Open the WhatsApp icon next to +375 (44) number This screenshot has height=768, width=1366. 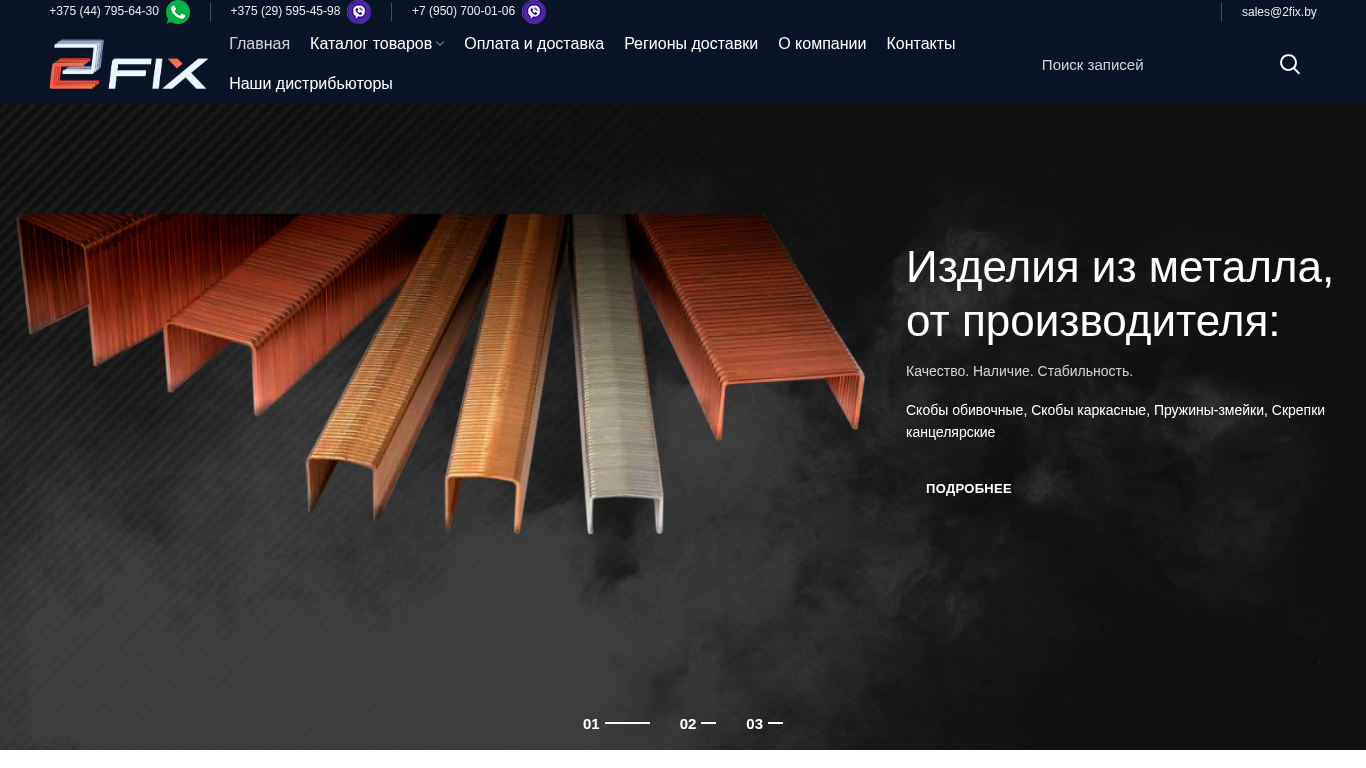(178, 12)
